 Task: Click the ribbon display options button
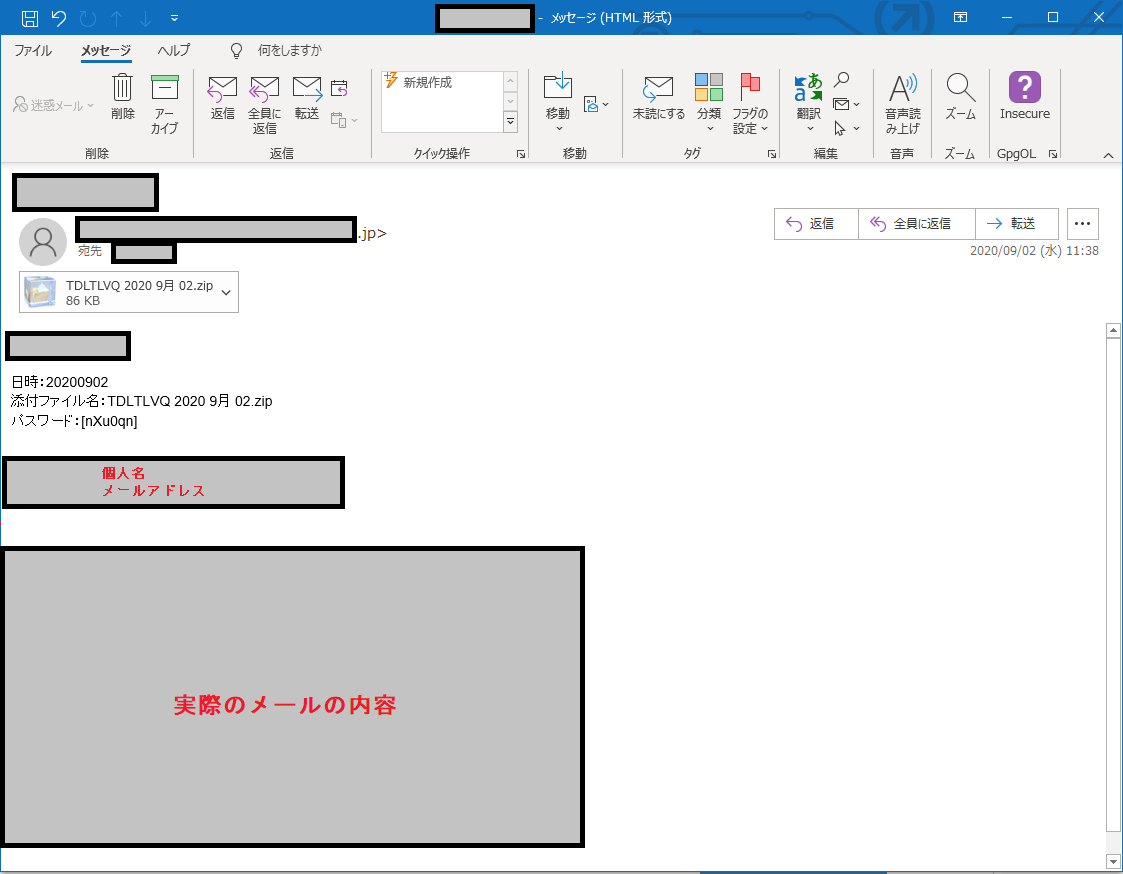(x=960, y=17)
